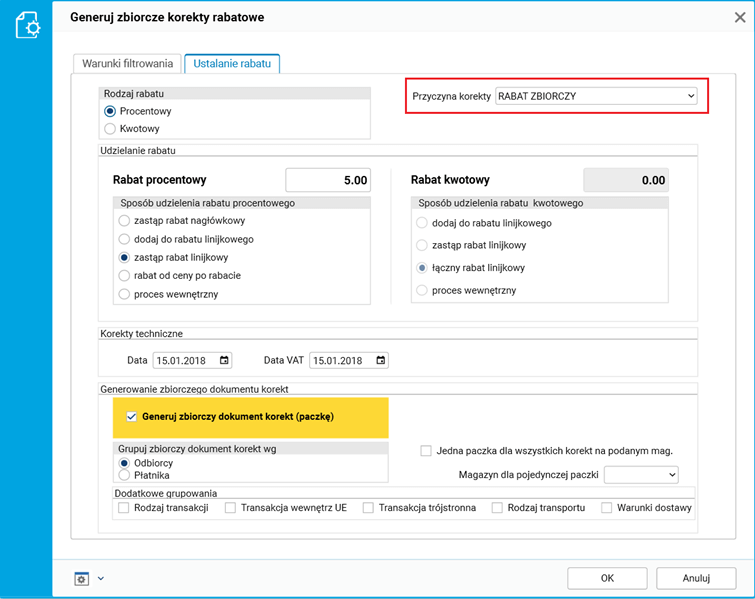This screenshot has width=755, height=599.
Task: Expand 'Magazyn dla pojedynczej paczki' dropdown
Action: 641,474
